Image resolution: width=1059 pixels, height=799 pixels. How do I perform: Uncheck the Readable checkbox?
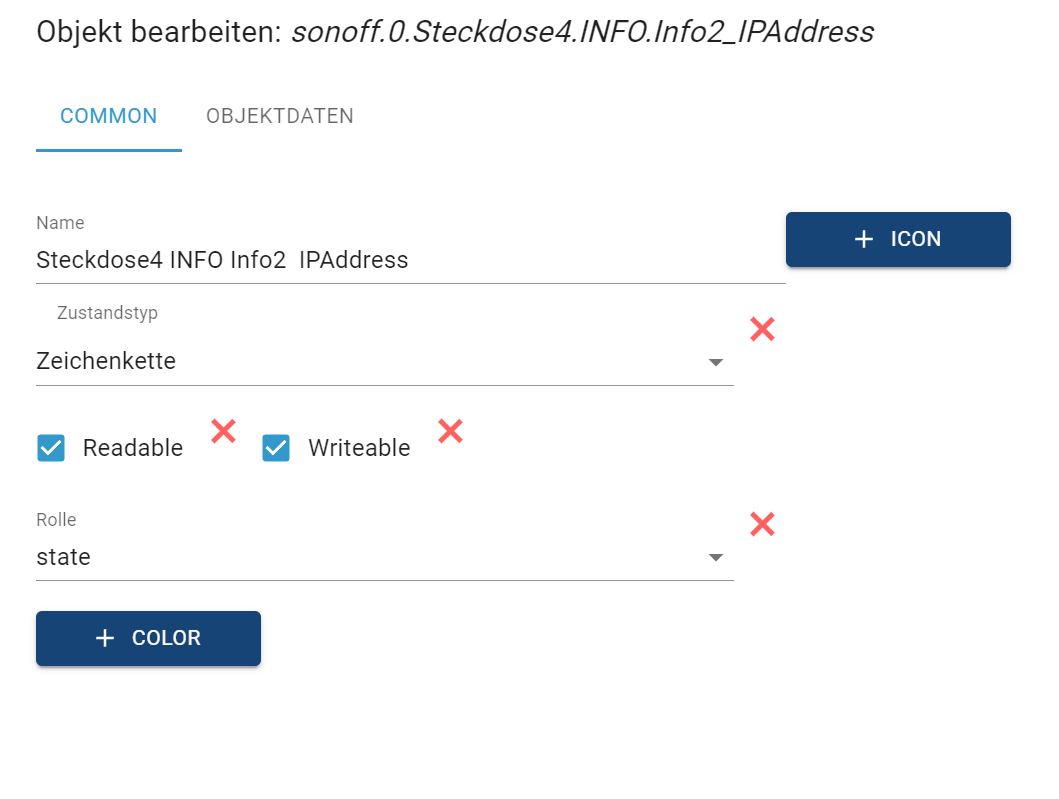(x=51, y=448)
